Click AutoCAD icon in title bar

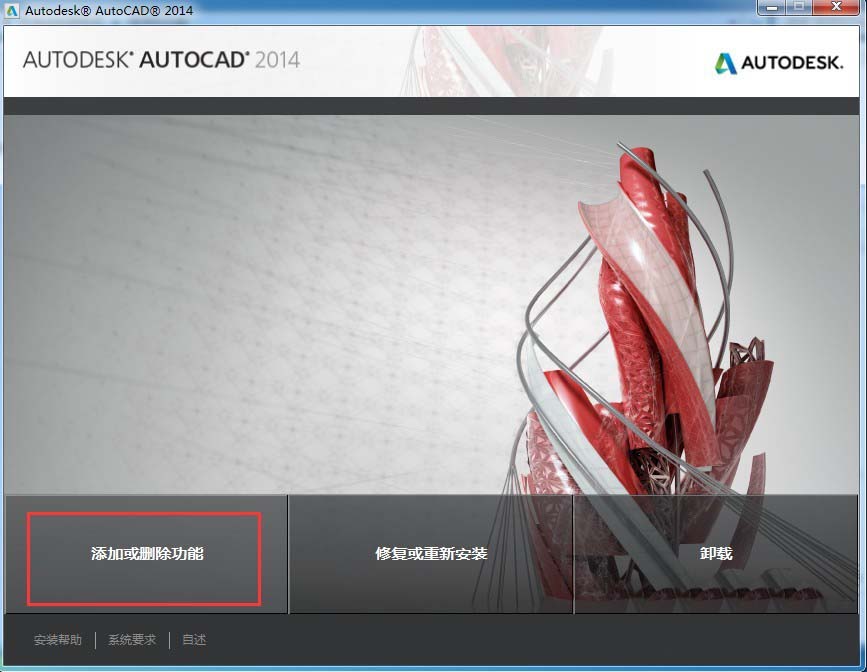coord(11,9)
